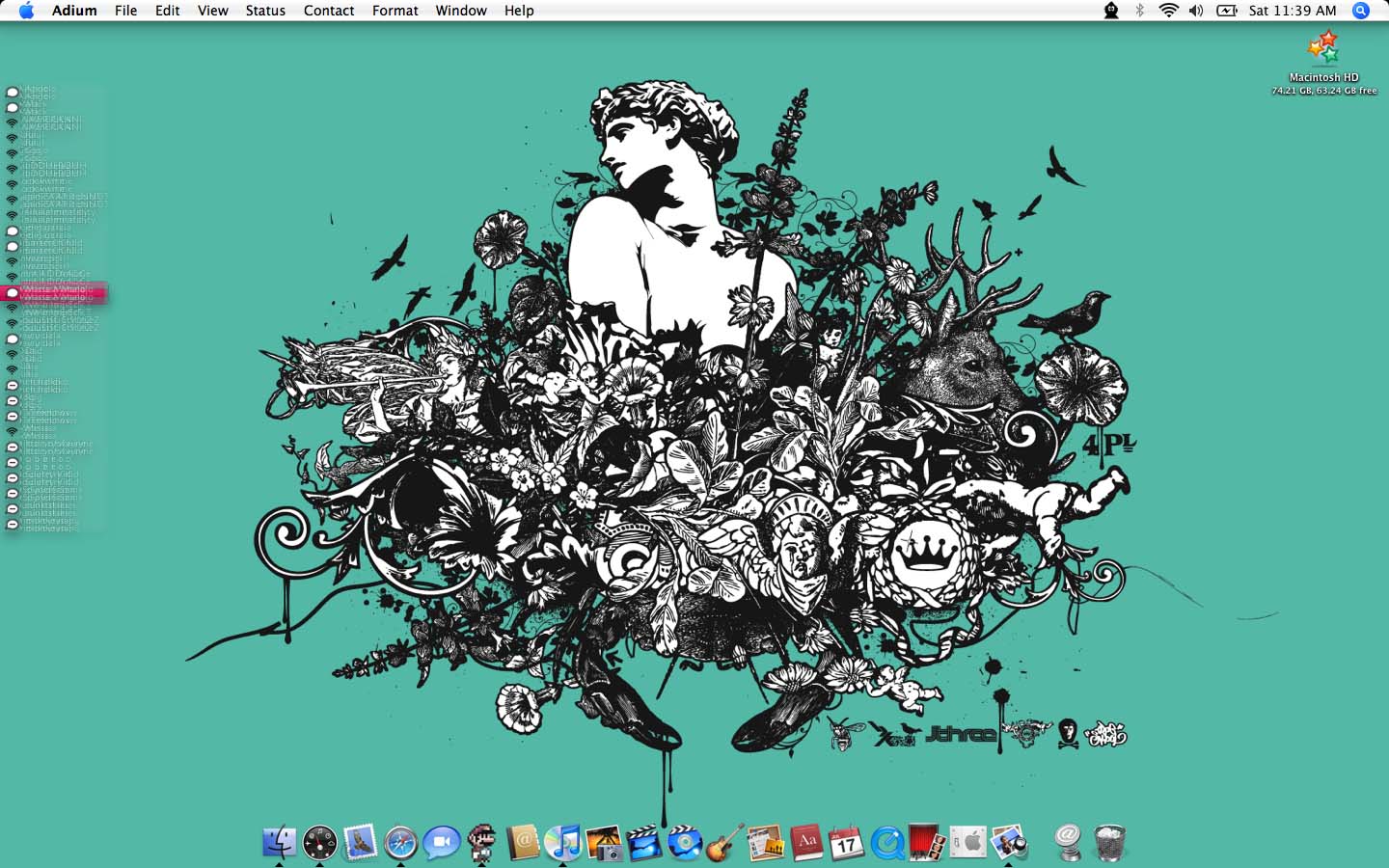Open Address Book in the dock
Screen dimensions: 1389x868
coord(523,842)
